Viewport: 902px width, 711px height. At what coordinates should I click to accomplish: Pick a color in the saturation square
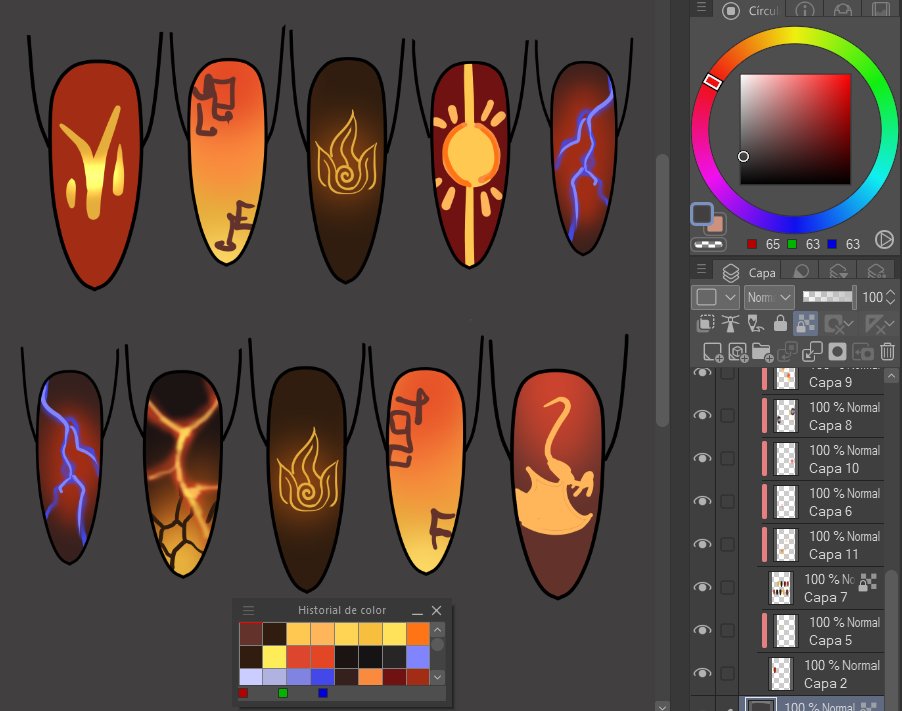[x=795, y=129]
